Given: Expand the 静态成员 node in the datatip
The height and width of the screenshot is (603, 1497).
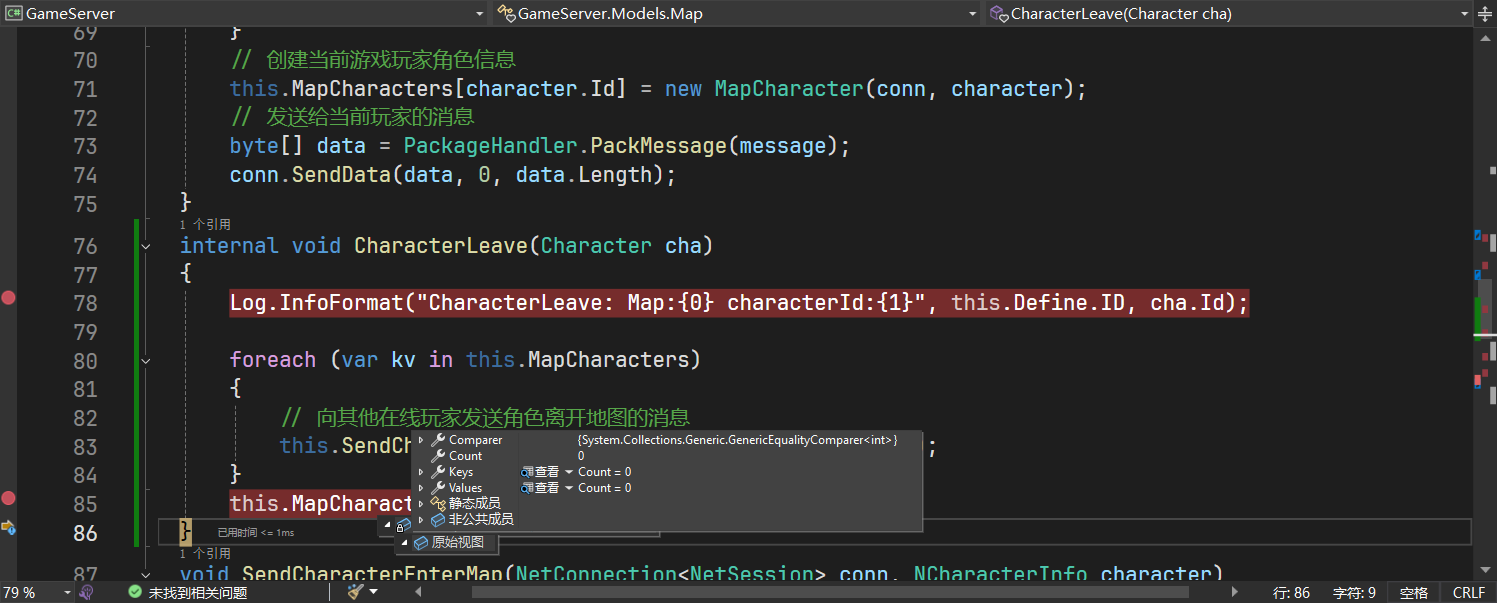Looking at the screenshot, I should (421, 504).
